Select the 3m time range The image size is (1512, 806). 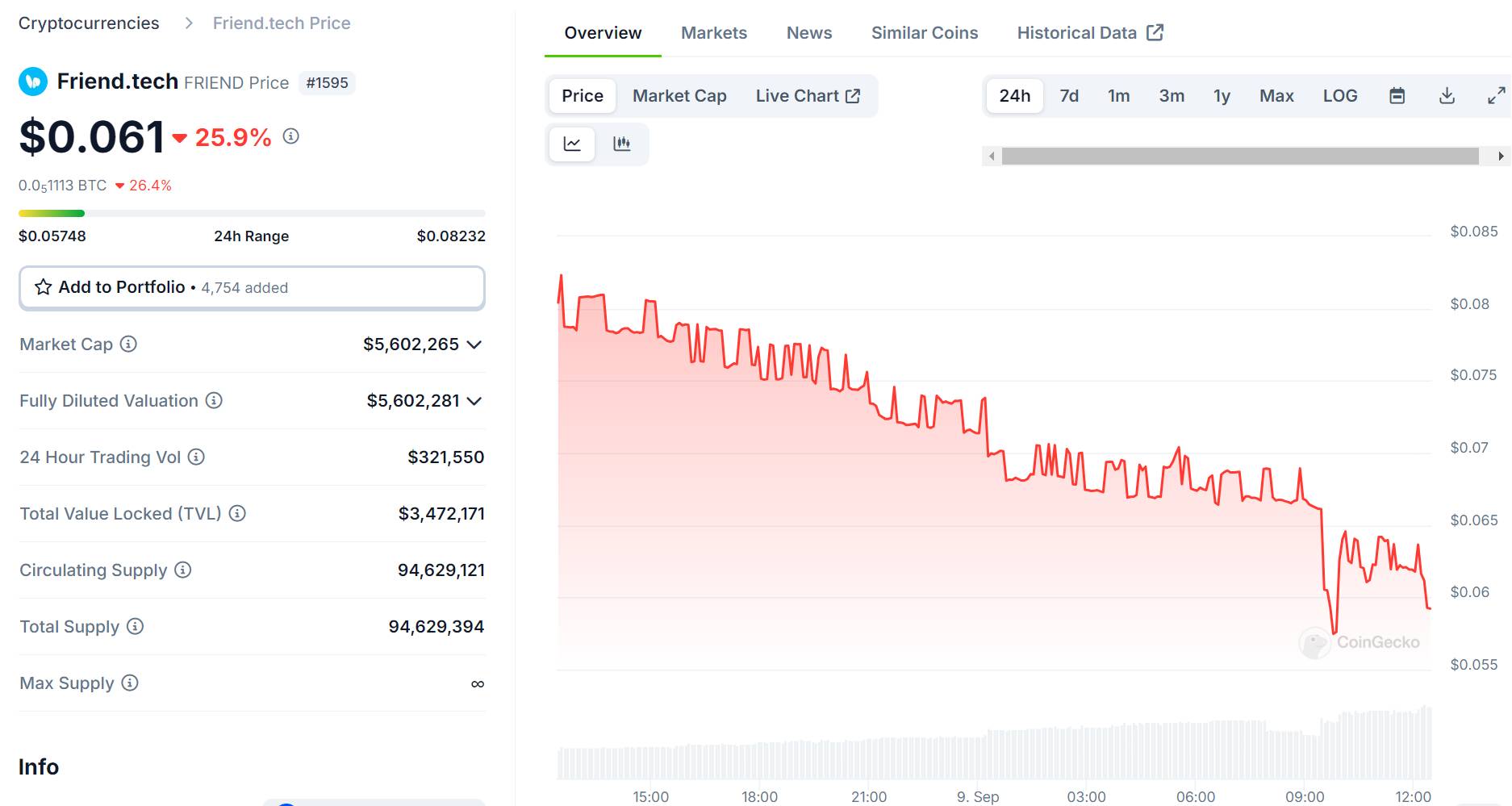click(x=1172, y=96)
